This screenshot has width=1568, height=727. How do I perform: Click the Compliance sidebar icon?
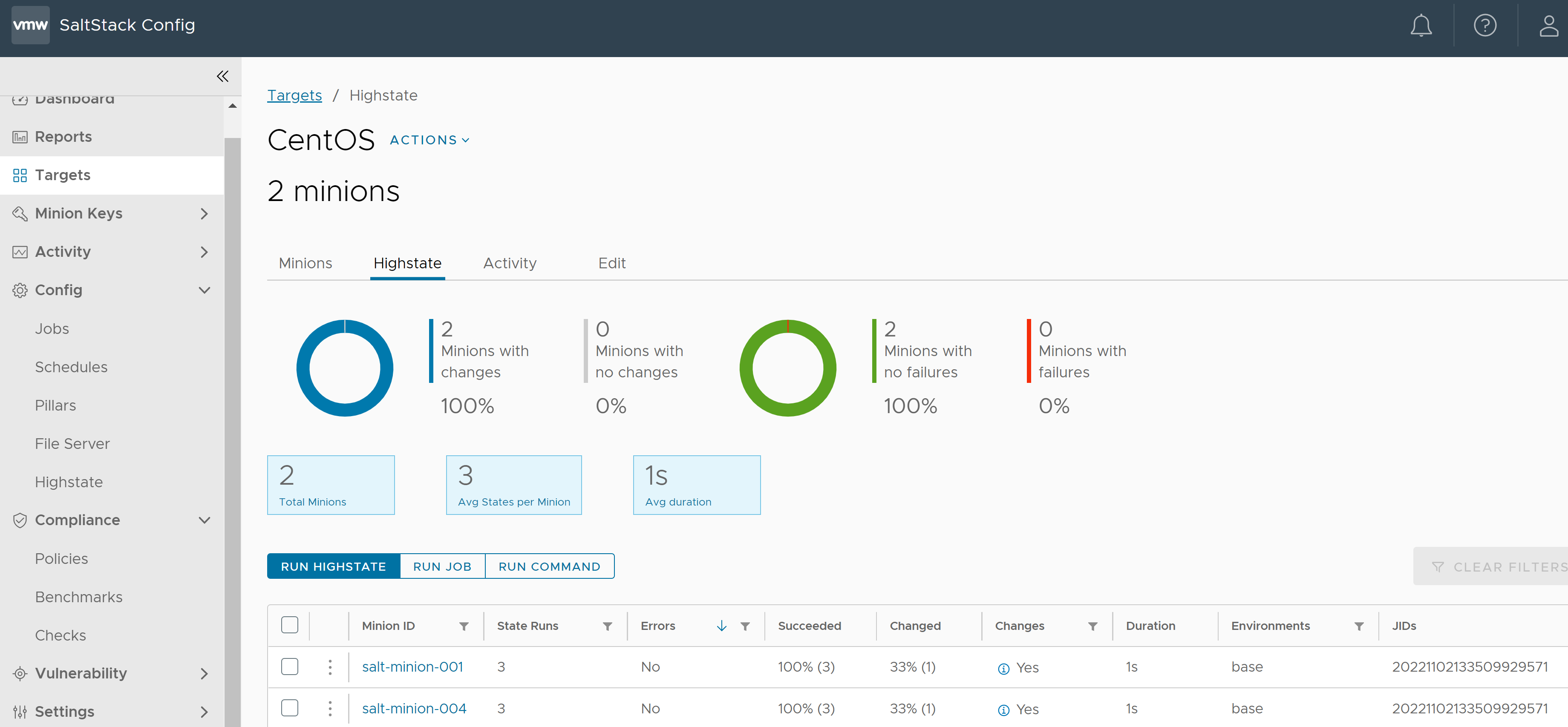(20, 520)
